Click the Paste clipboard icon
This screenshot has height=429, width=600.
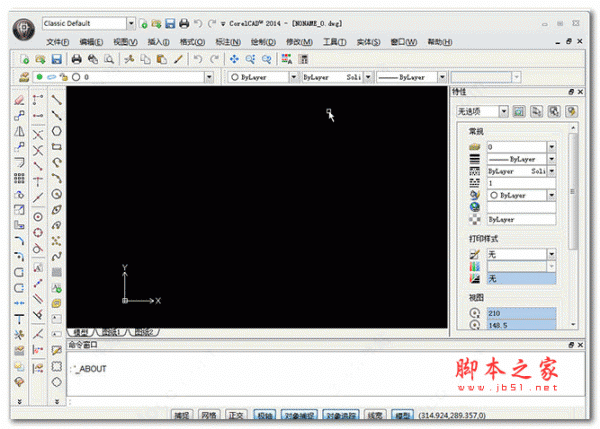tap(162, 59)
